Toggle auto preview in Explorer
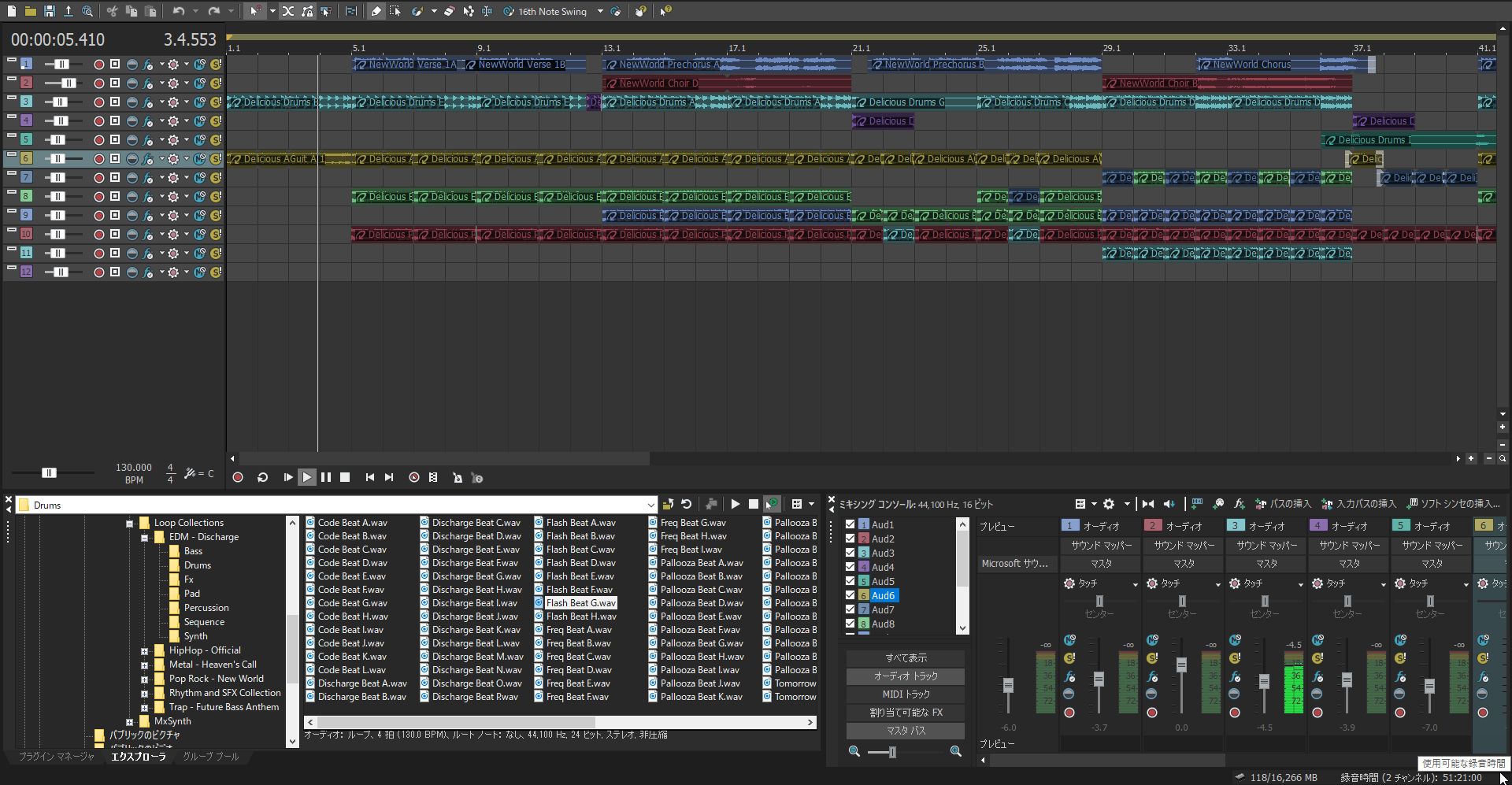Viewport: 1512px width, 785px height. click(x=772, y=504)
